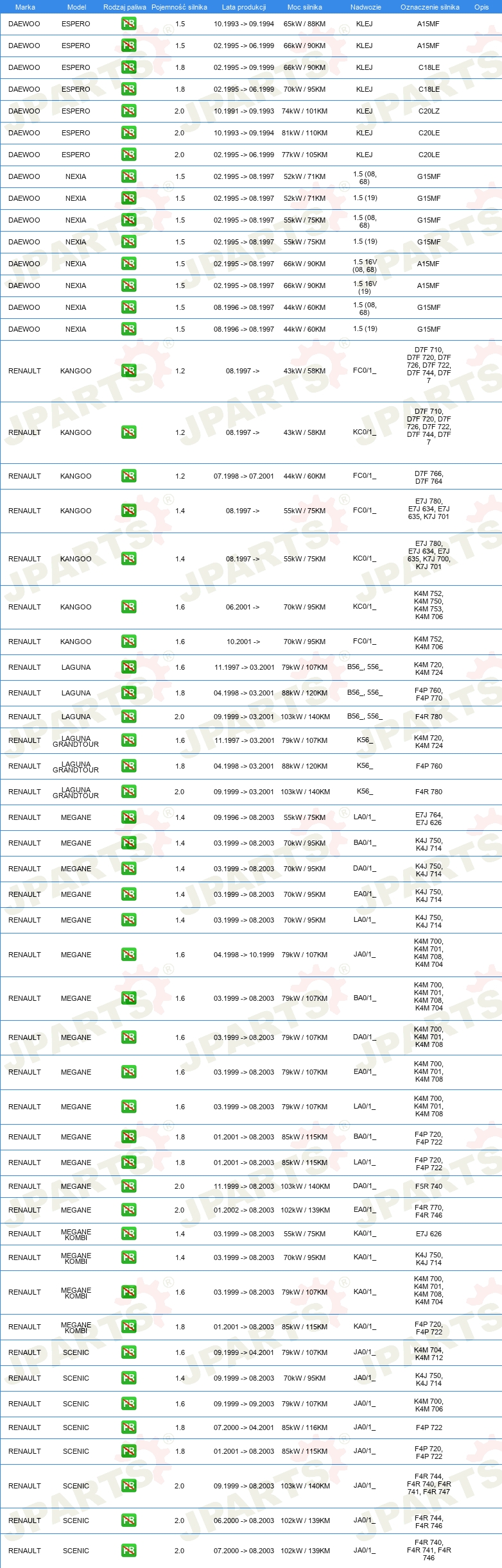Select the 01.2002 -> 08.2003 production cell
Viewport: 502px width, 1568px height.
244,1210
